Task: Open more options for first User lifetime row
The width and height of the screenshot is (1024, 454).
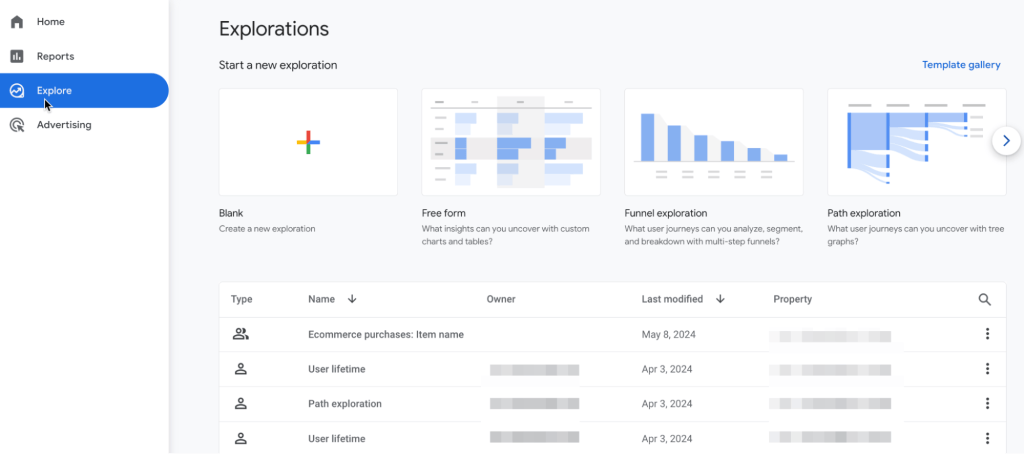Action: point(987,369)
